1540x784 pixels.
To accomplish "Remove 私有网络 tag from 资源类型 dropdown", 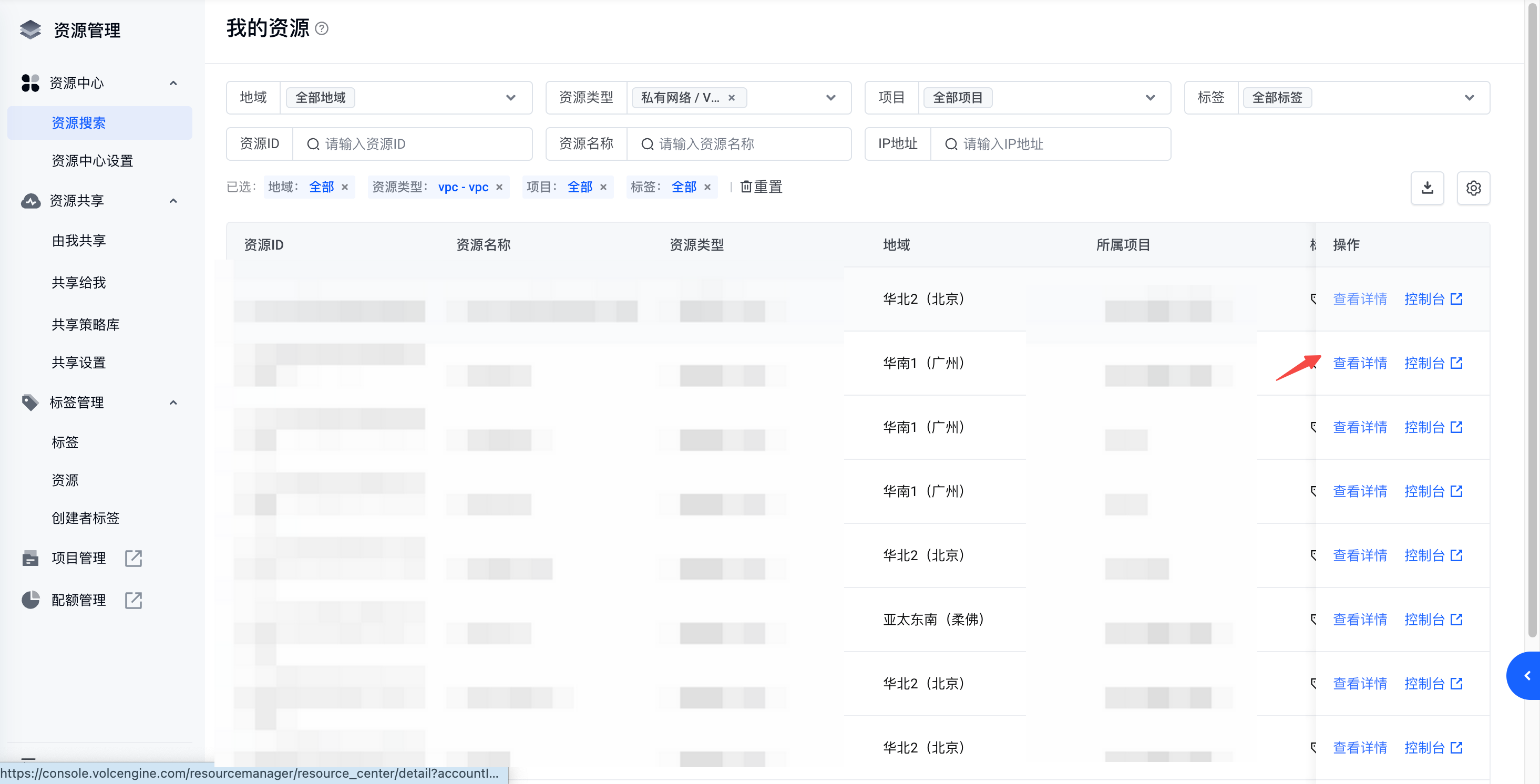I will 731,97.
